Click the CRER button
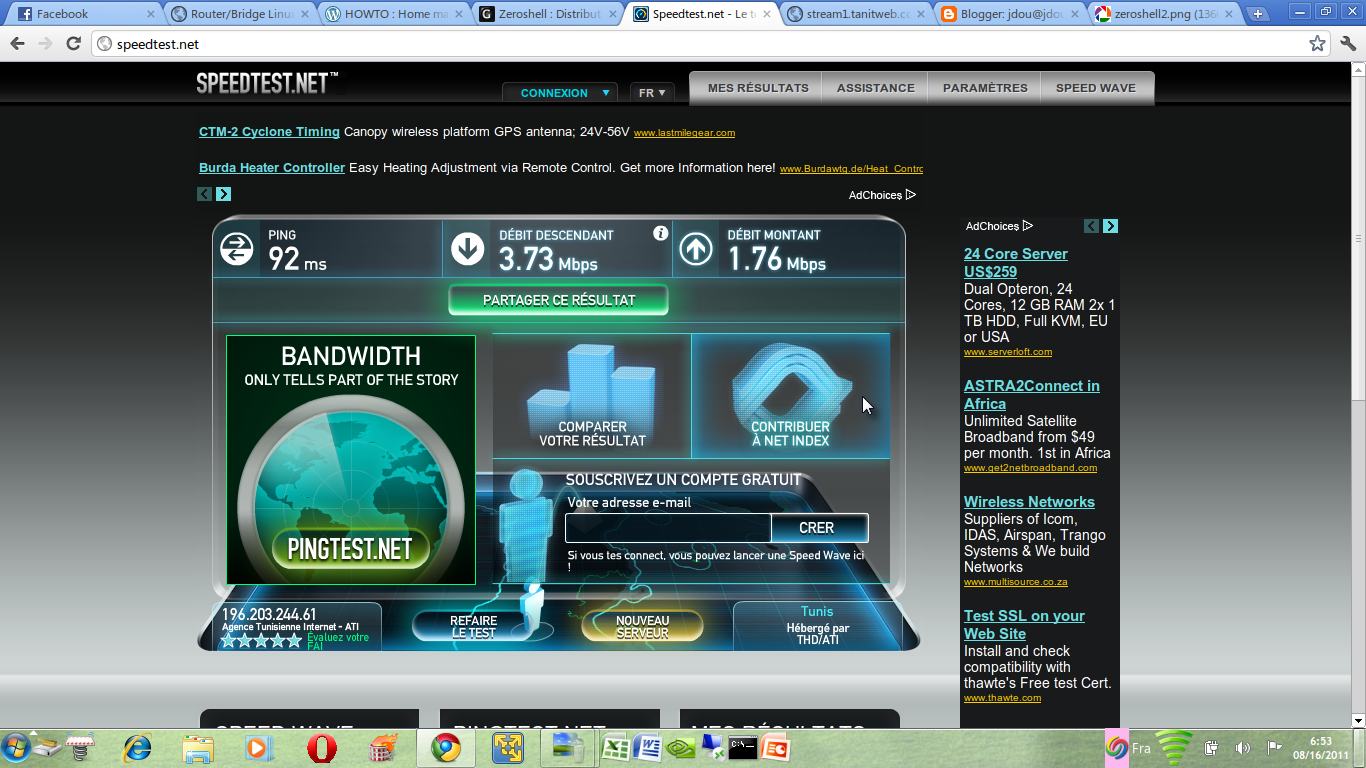The image size is (1366, 768). (819, 528)
